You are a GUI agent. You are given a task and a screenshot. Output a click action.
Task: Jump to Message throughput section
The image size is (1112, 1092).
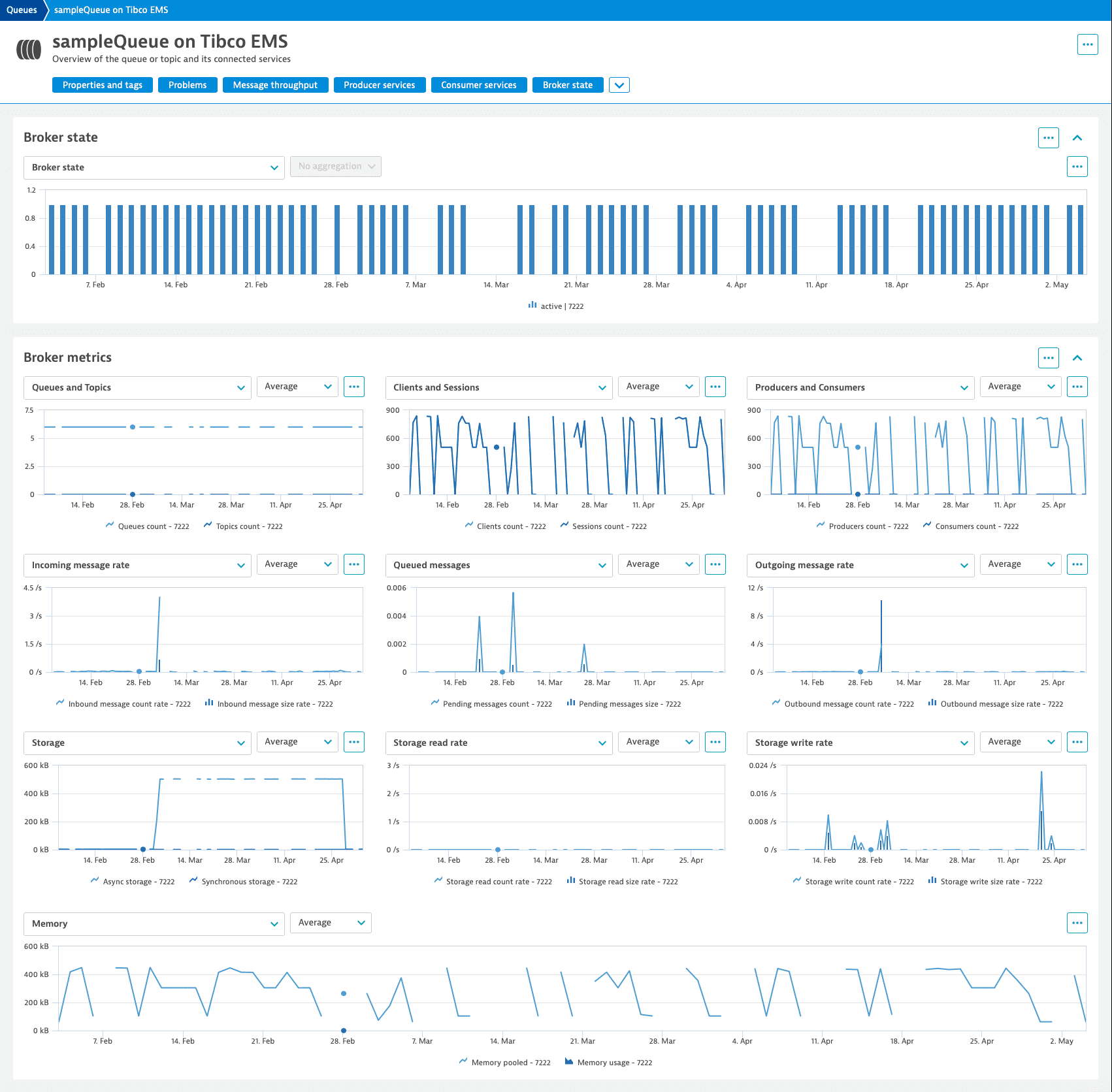click(275, 85)
